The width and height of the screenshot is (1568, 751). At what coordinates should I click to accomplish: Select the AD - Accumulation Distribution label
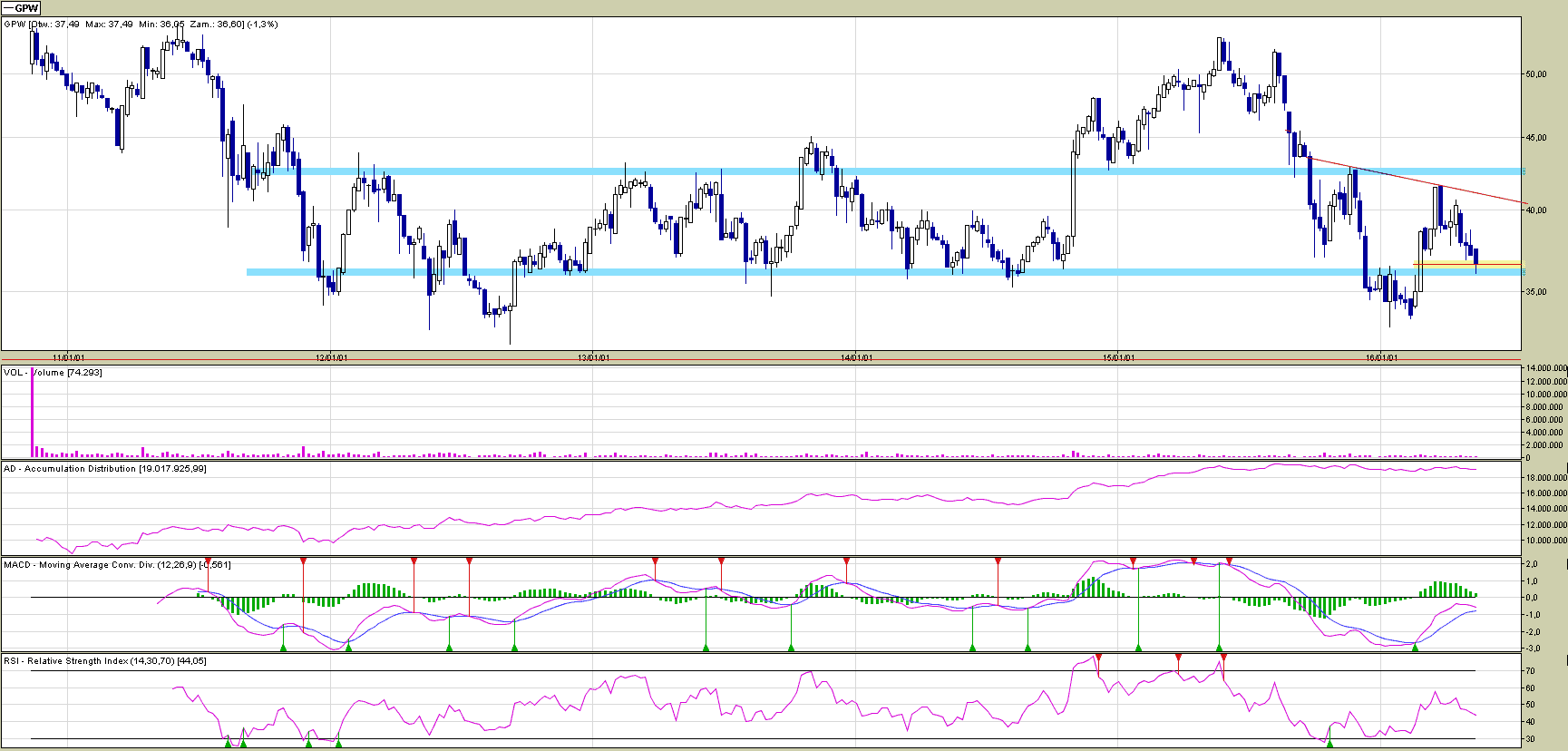point(104,469)
